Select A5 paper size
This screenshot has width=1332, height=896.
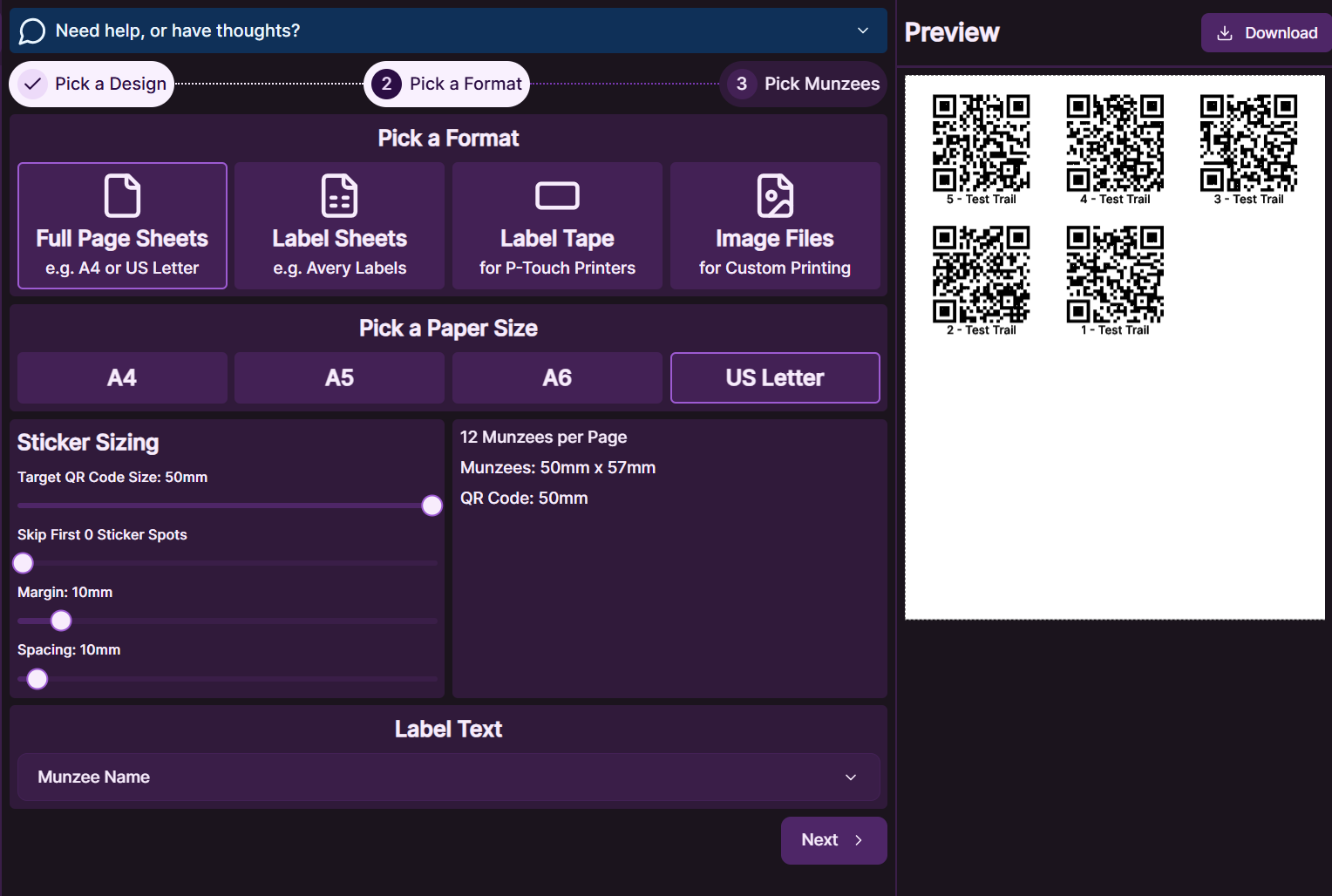(339, 377)
